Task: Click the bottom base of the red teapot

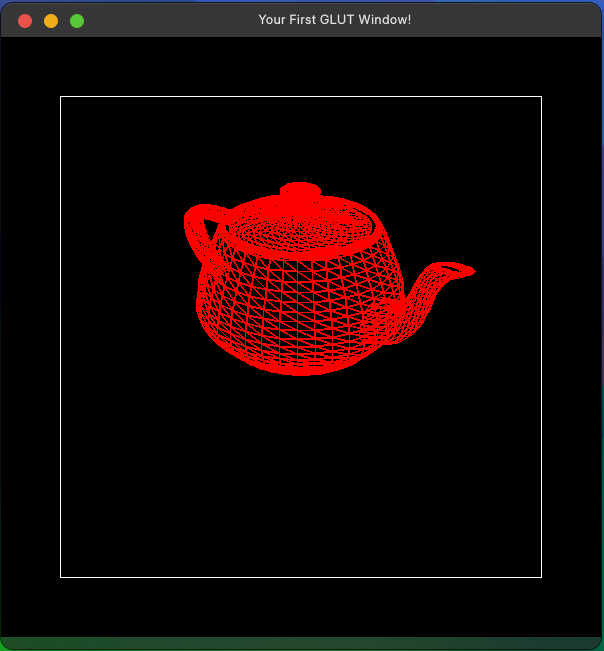Action: 300,366
